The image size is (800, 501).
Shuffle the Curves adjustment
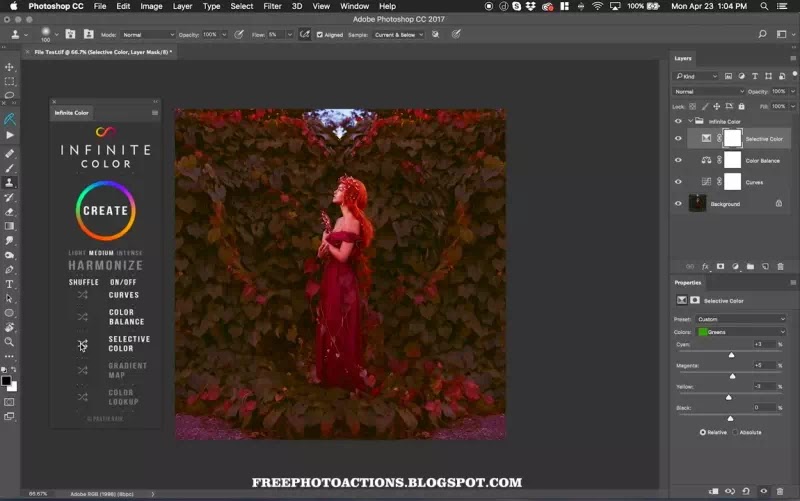83,295
